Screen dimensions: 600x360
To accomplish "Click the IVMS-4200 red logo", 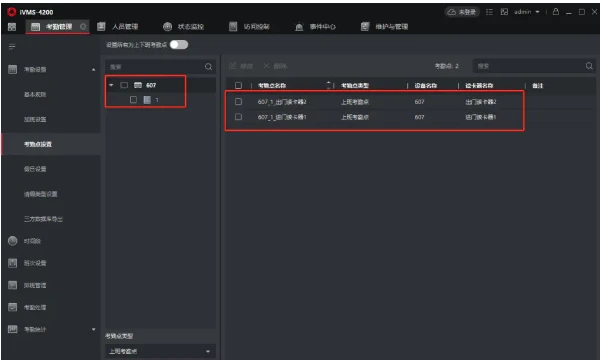I will 11,12.
